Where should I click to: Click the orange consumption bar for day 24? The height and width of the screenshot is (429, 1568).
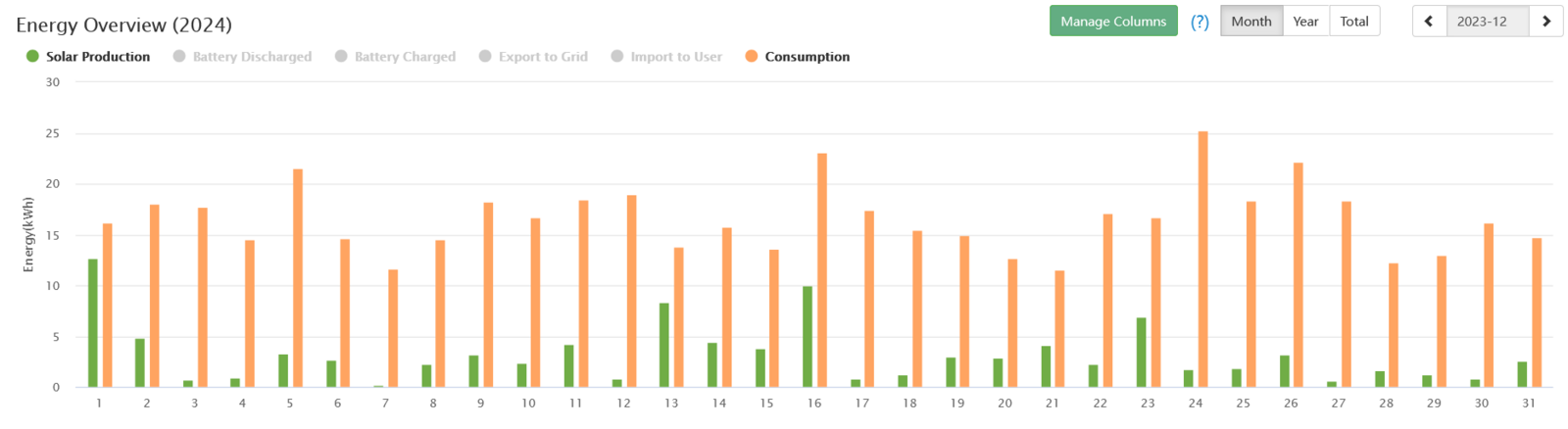click(1202, 260)
